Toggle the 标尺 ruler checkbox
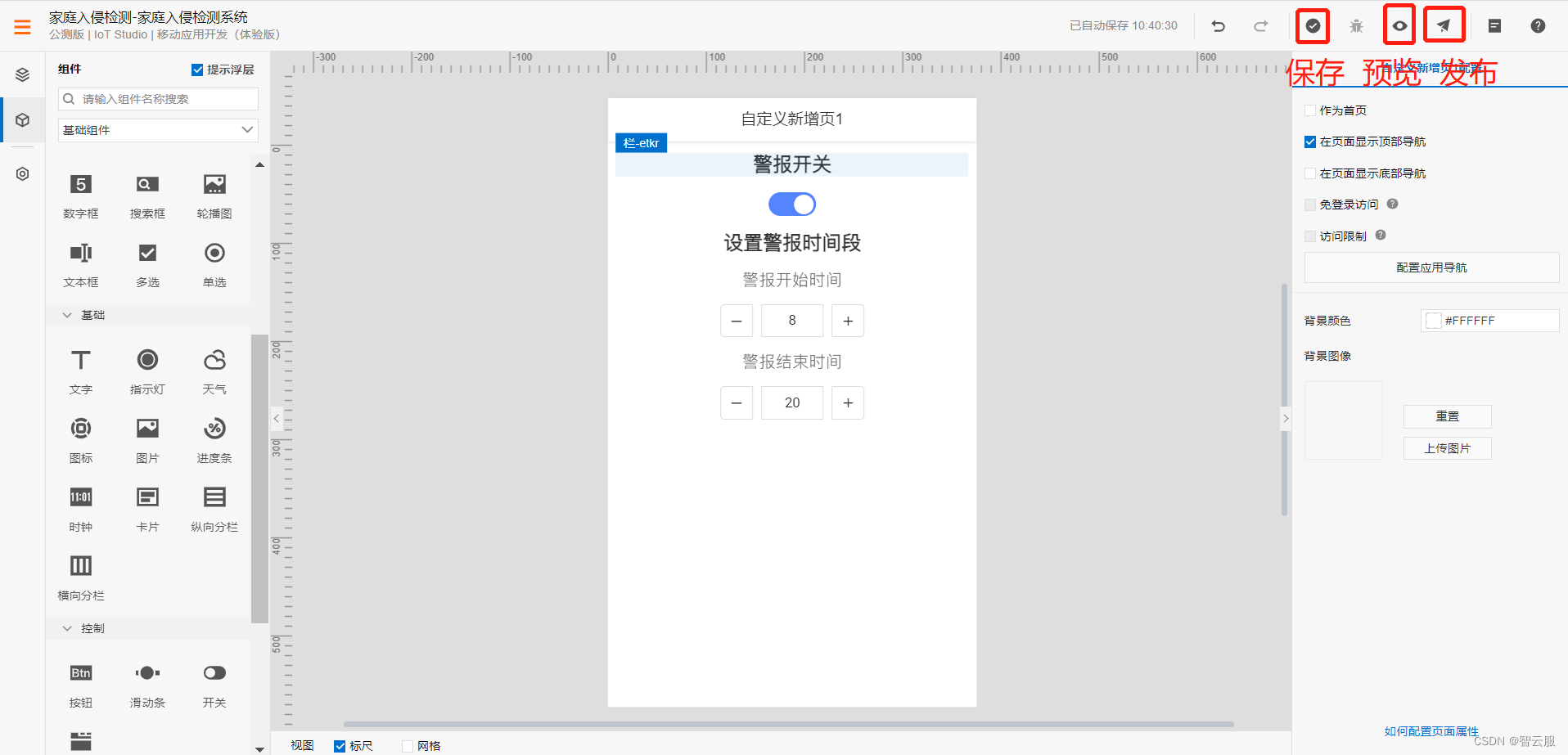Screen dimensions: 1568x755 340,746
